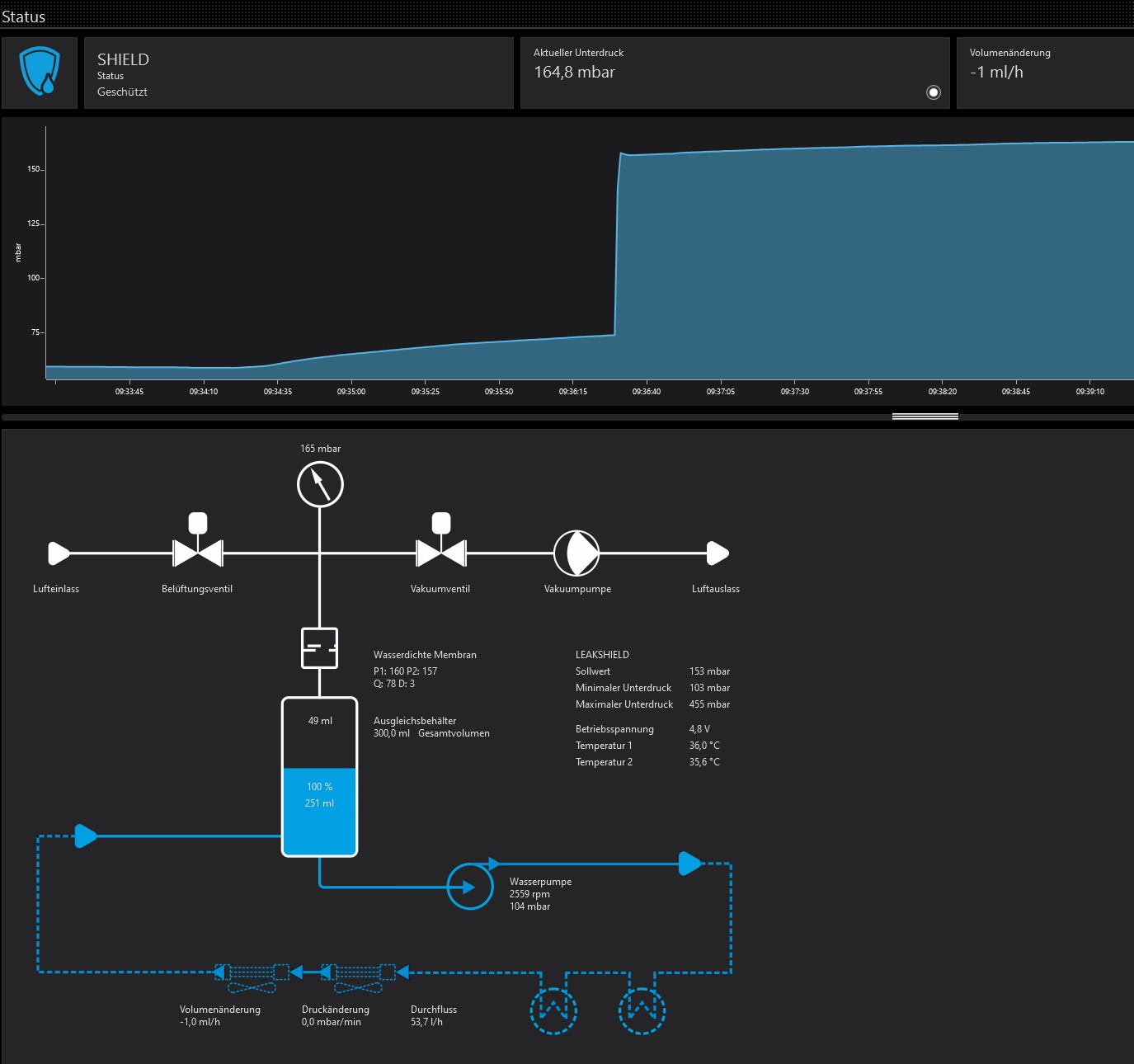Click the horizontal scrollbar handle below the chart
1134x1064 pixels.
(925, 417)
